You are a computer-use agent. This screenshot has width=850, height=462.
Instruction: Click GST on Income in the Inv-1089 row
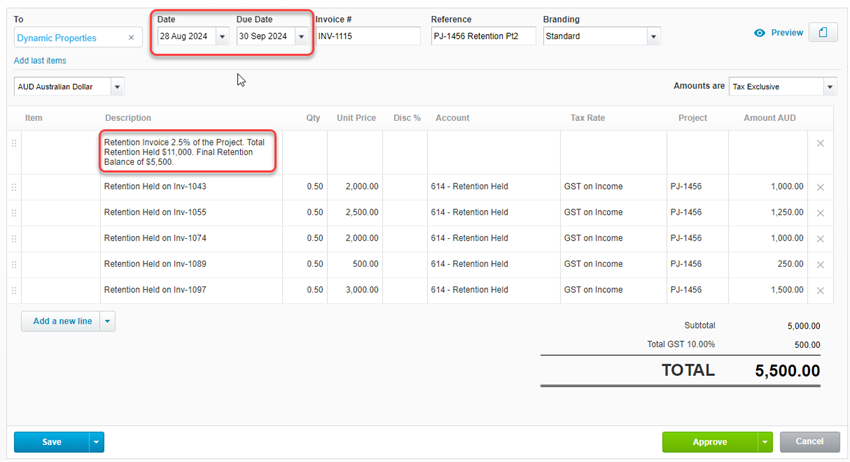pyautogui.click(x=593, y=264)
